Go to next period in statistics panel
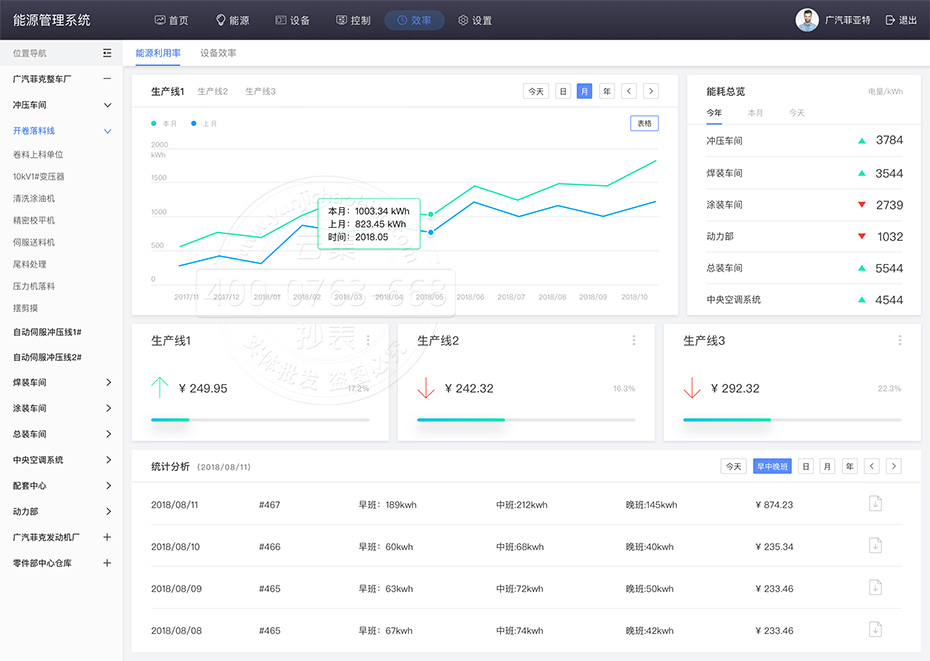 (x=893, y=466)
